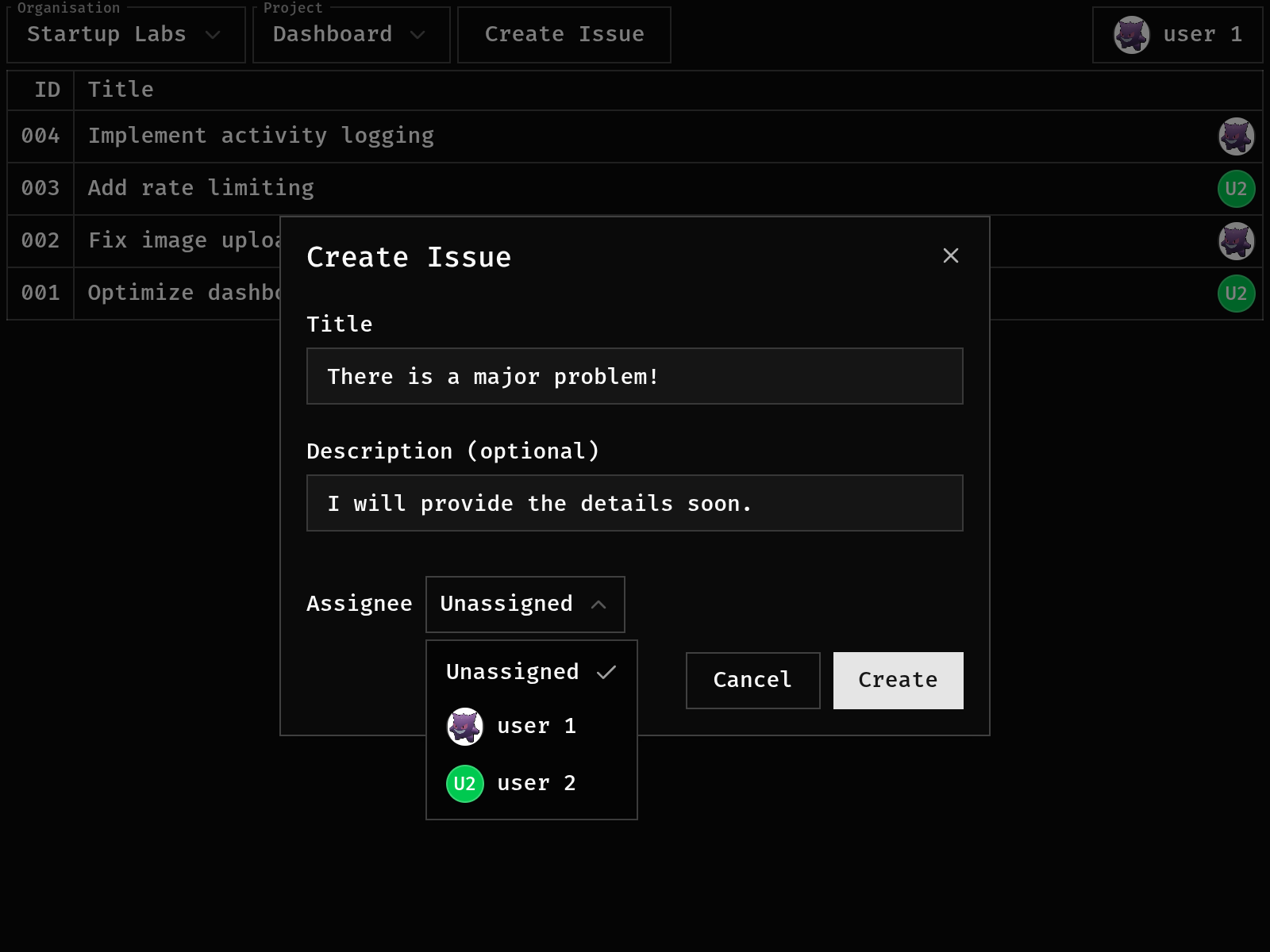Open the Project Dashboard dropdown
The width and height of the screenshot is (1270, 952).
click(x=351, y=35)
